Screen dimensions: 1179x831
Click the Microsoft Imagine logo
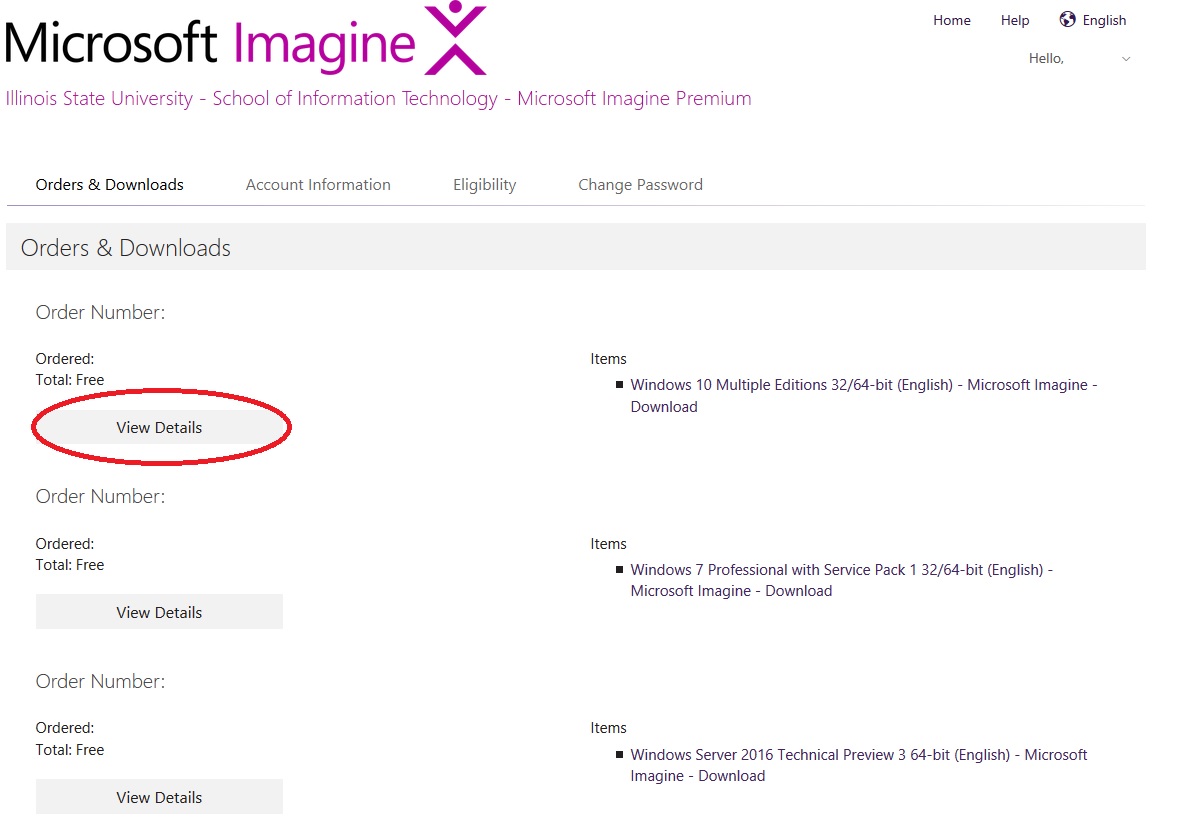246,39
